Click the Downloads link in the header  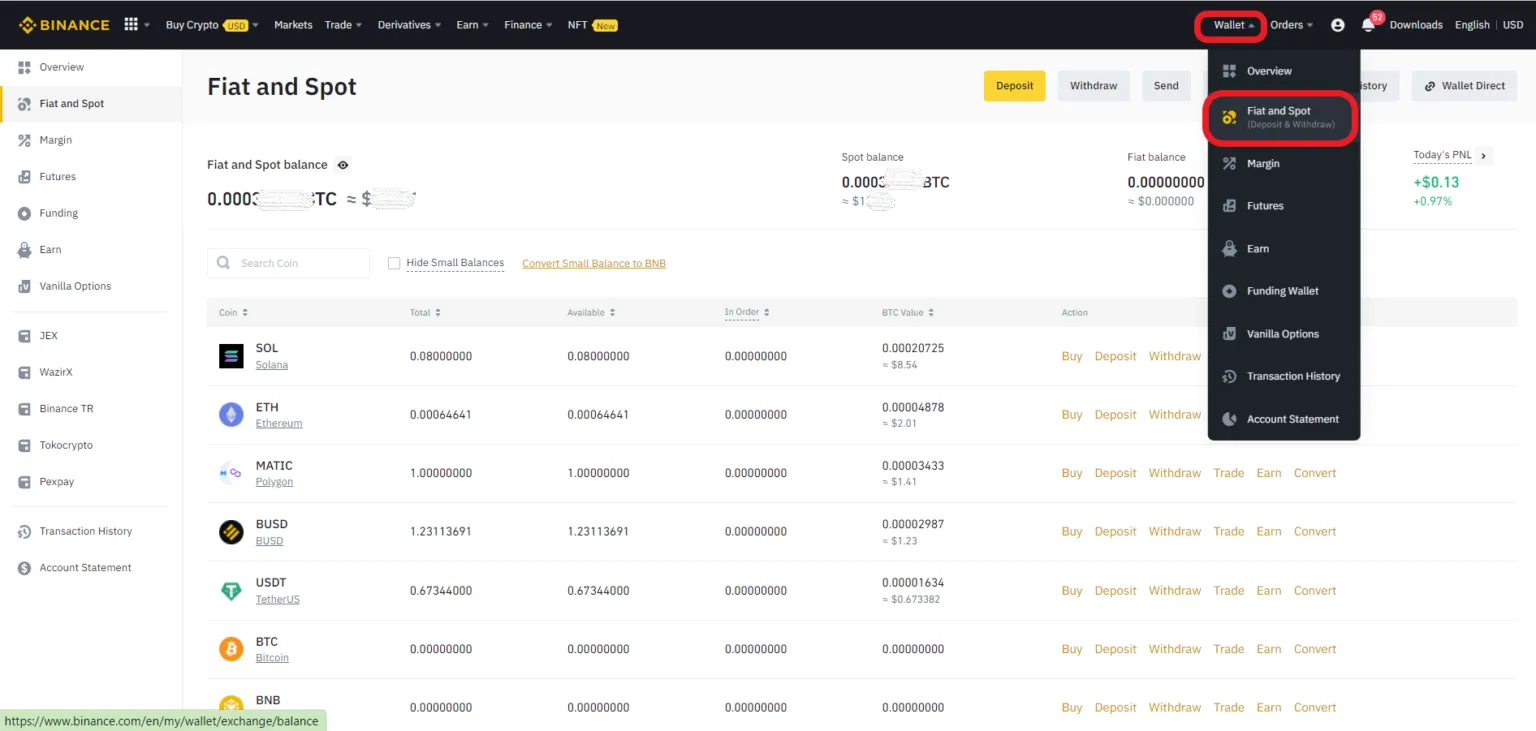pos(1416,25)
